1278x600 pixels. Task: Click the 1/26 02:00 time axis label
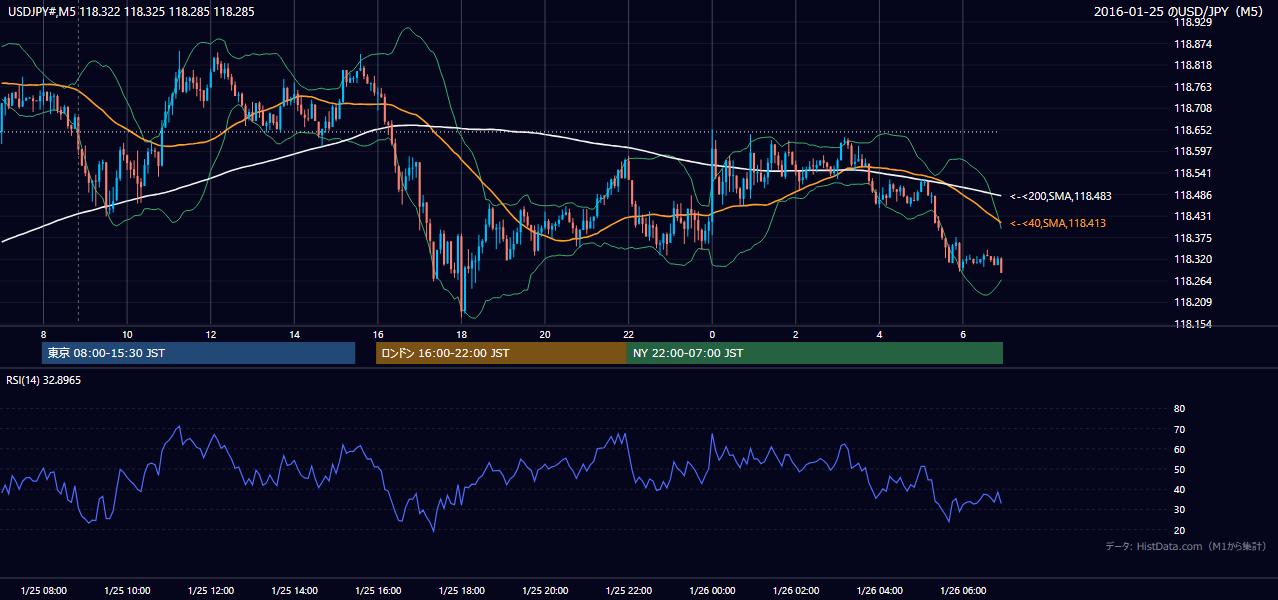[795, 591]
